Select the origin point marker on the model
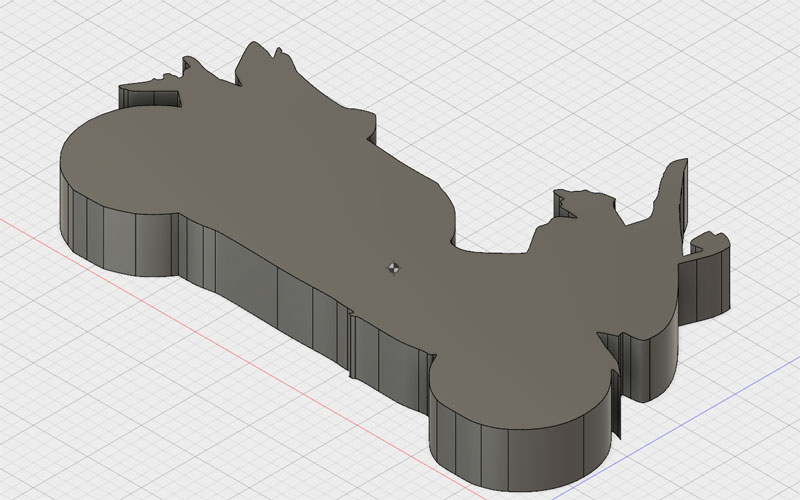800x500 pixels. (x=393, y=267)
